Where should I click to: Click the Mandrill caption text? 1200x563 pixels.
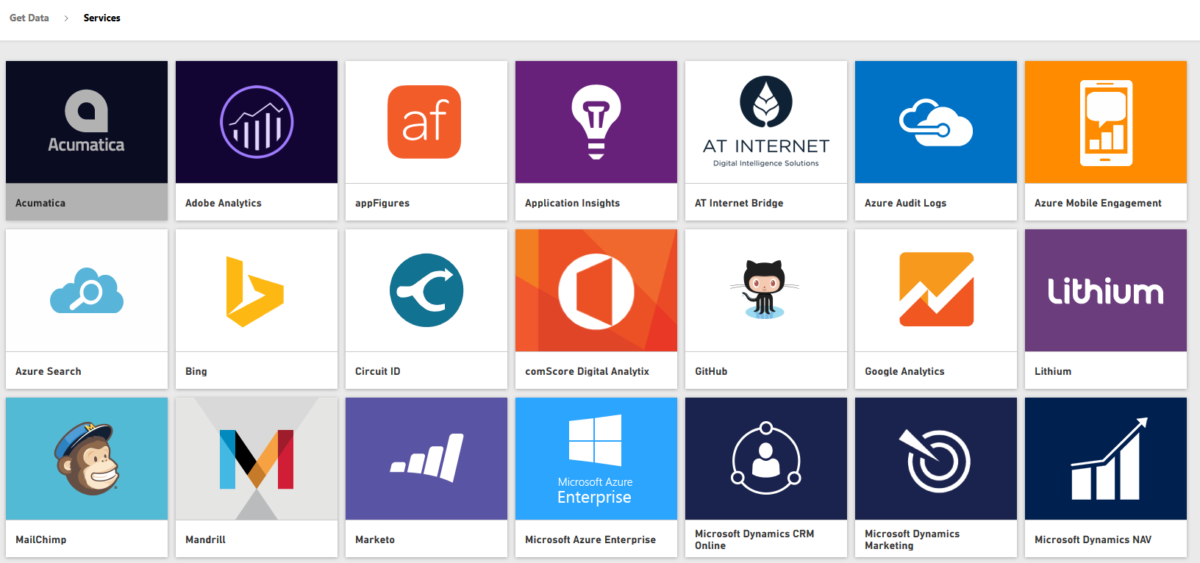pos(206,539)
